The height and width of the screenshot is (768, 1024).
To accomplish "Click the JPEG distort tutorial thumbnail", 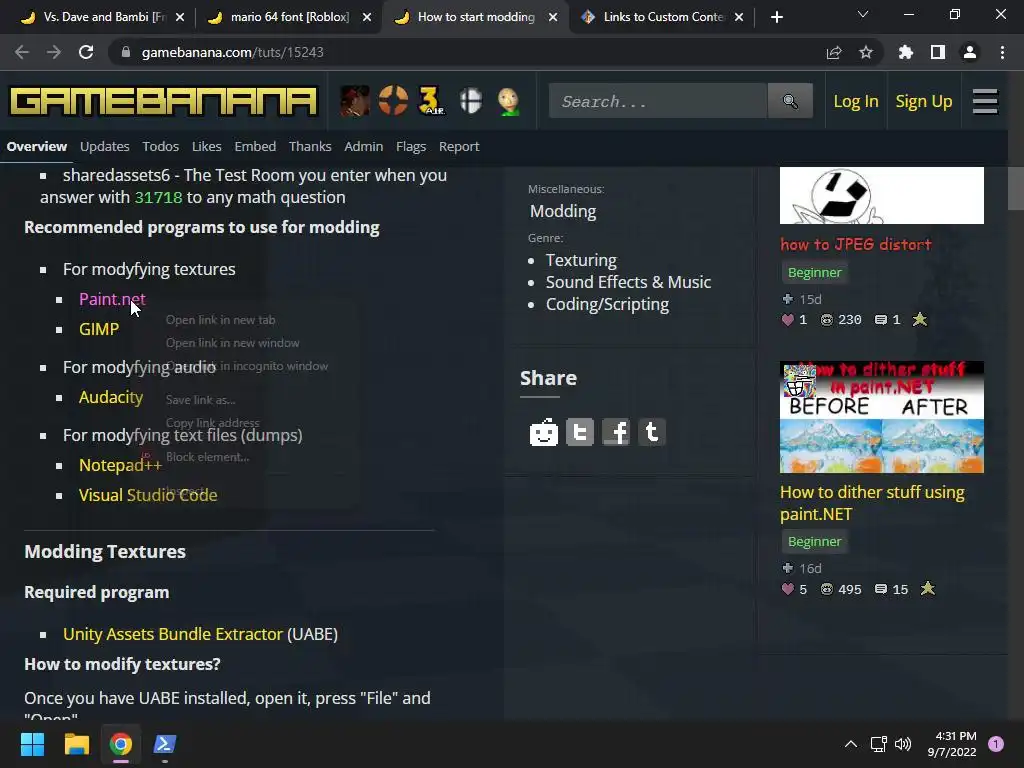I will 882,195.
